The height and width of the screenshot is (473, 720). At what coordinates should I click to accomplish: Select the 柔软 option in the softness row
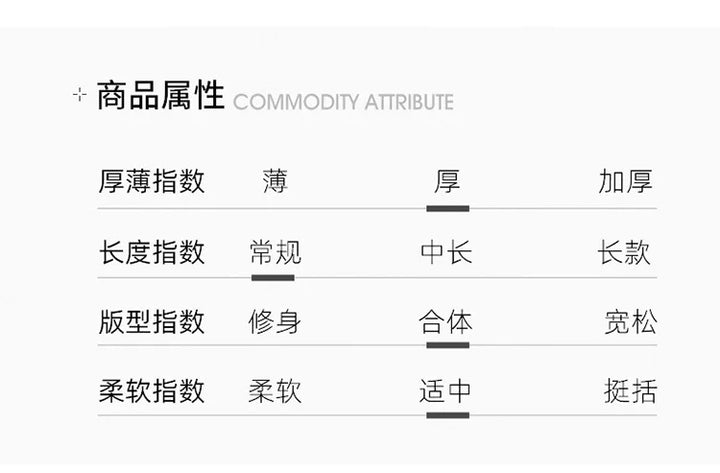pos(275,391)
